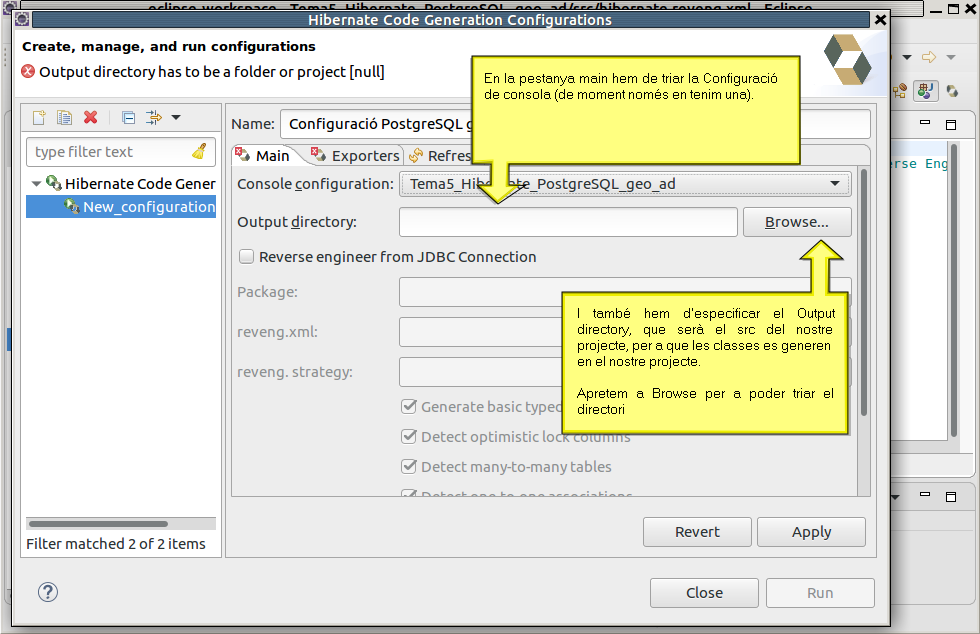Open the forward history dropdown in Eclipse toolbar
The width and height of the screenshot is (980, 634).
(x=951, y=58)
